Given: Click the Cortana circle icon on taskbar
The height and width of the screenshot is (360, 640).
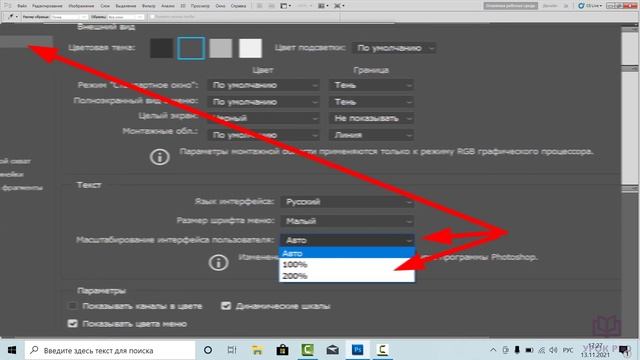Looking at the screenshot, I should click(208, 350).
